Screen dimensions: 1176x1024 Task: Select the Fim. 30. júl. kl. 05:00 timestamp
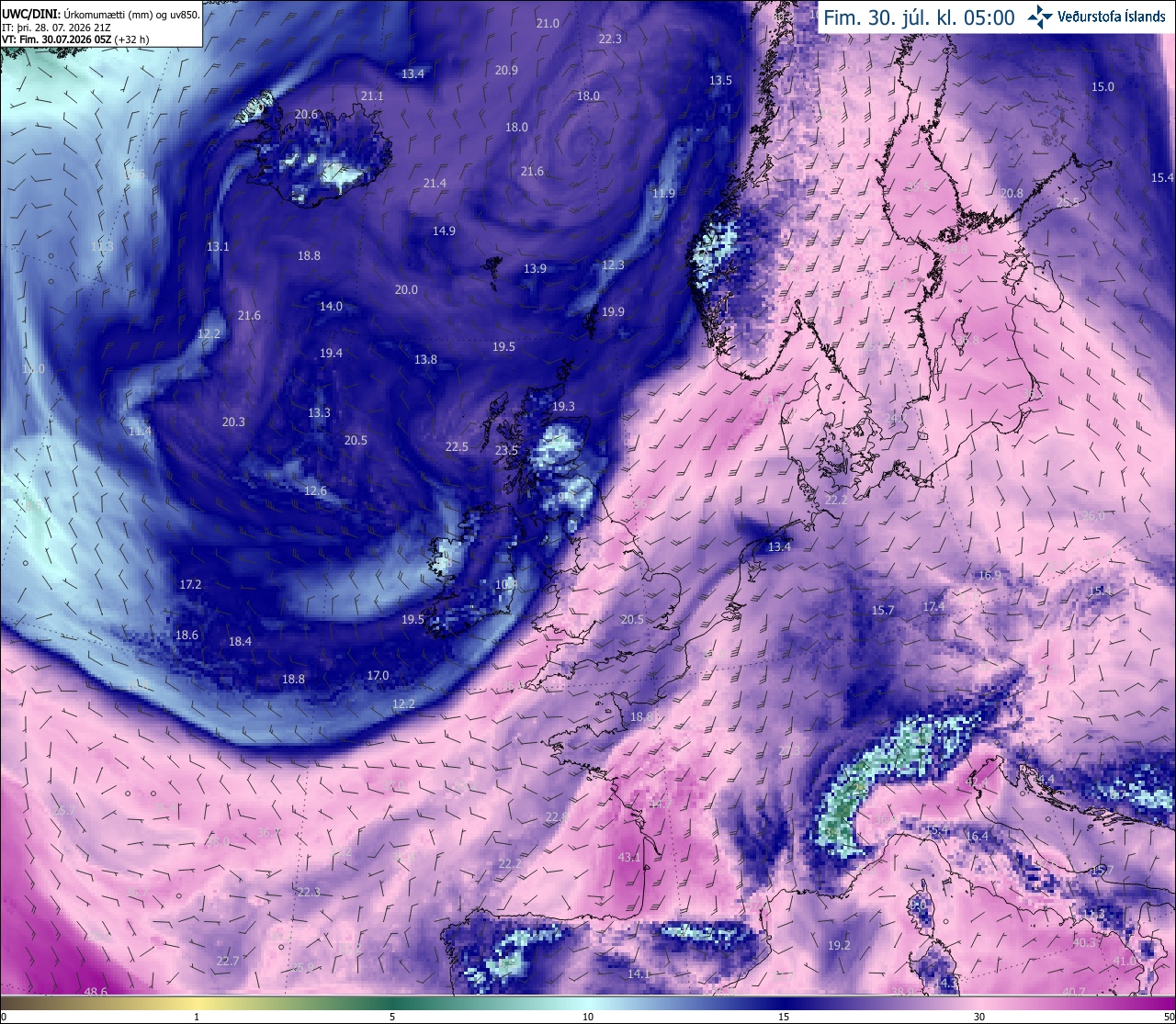(919, 17)
